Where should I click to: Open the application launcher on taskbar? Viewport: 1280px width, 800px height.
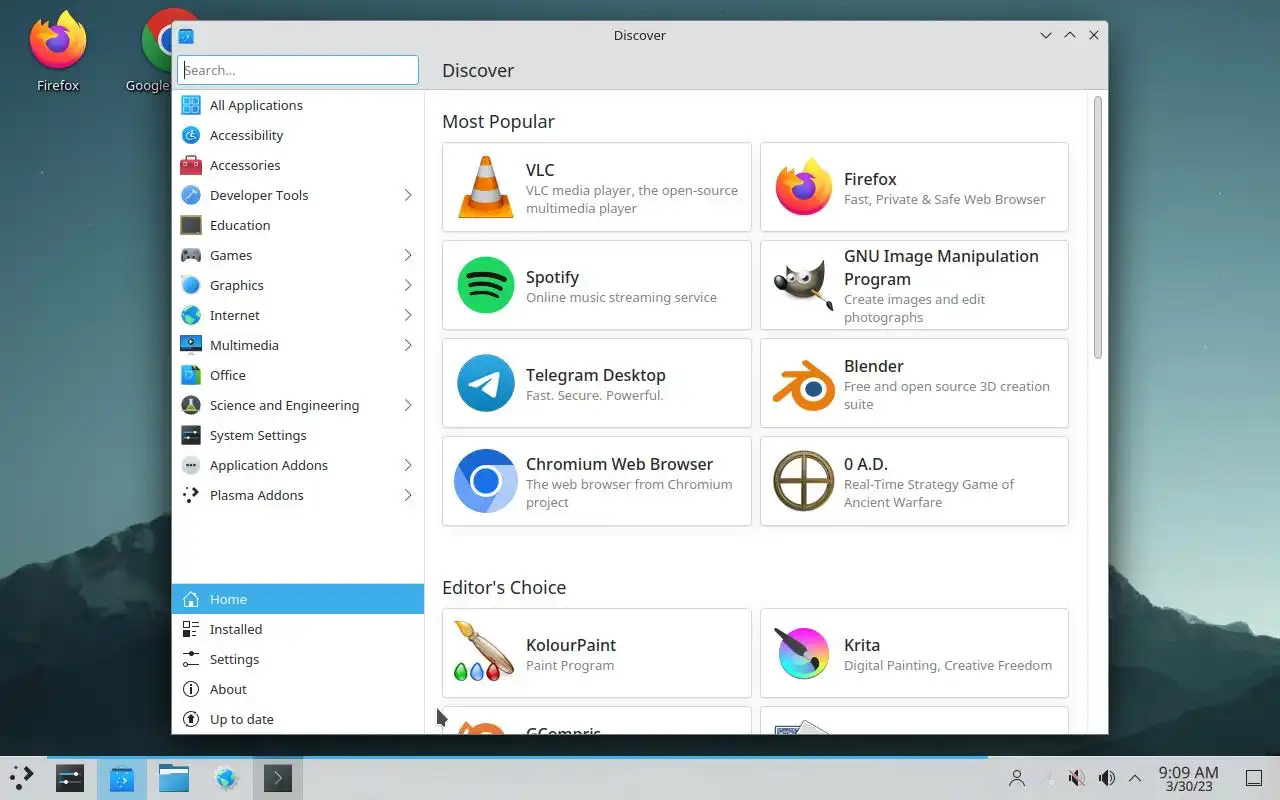click(x=22, y=777)
